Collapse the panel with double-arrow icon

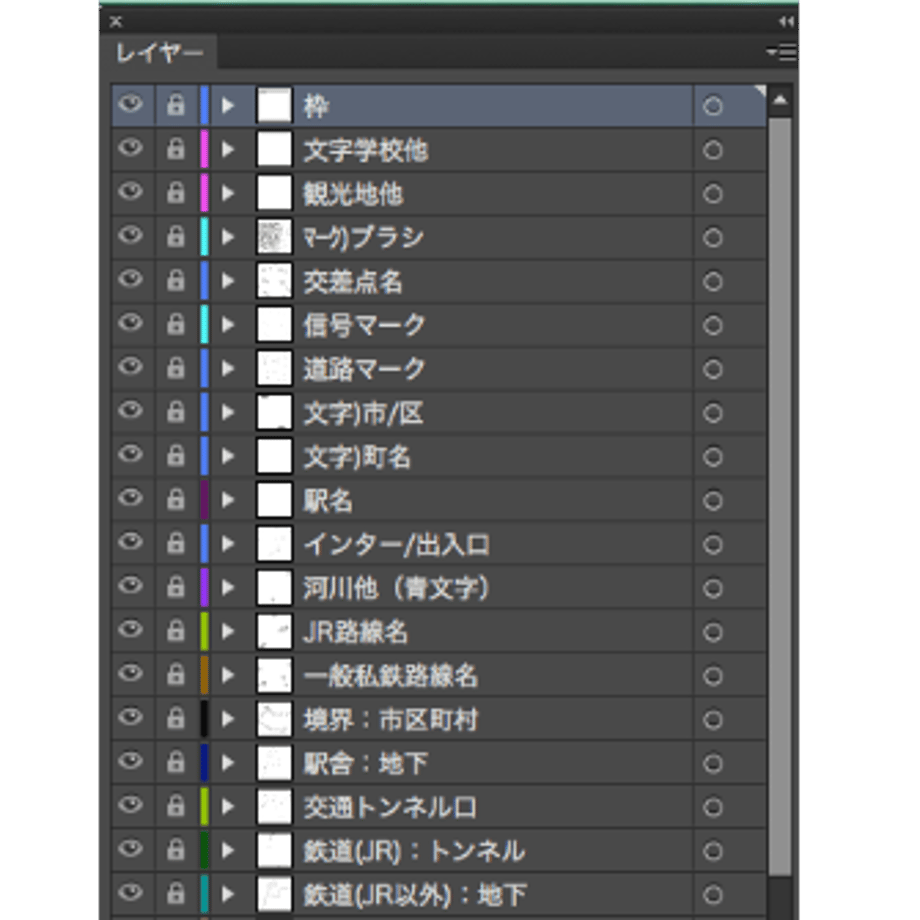(786, 22)
